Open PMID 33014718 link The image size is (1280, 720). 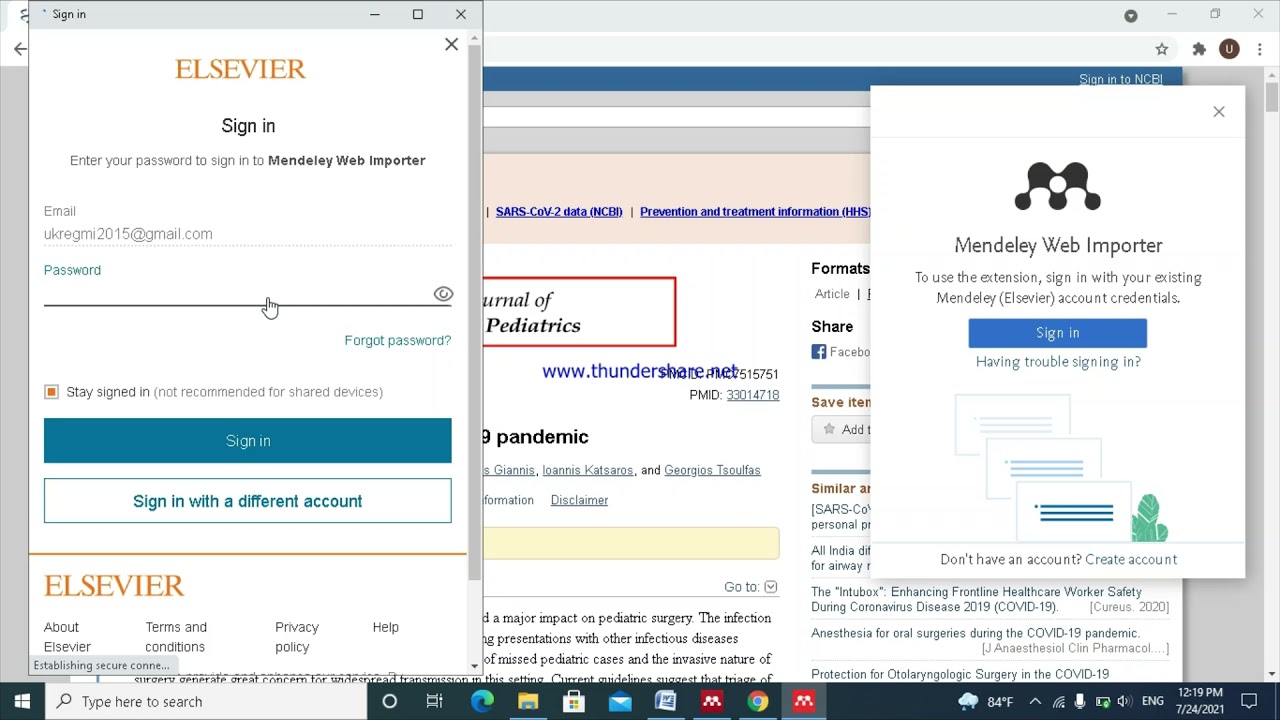point(753,395)
